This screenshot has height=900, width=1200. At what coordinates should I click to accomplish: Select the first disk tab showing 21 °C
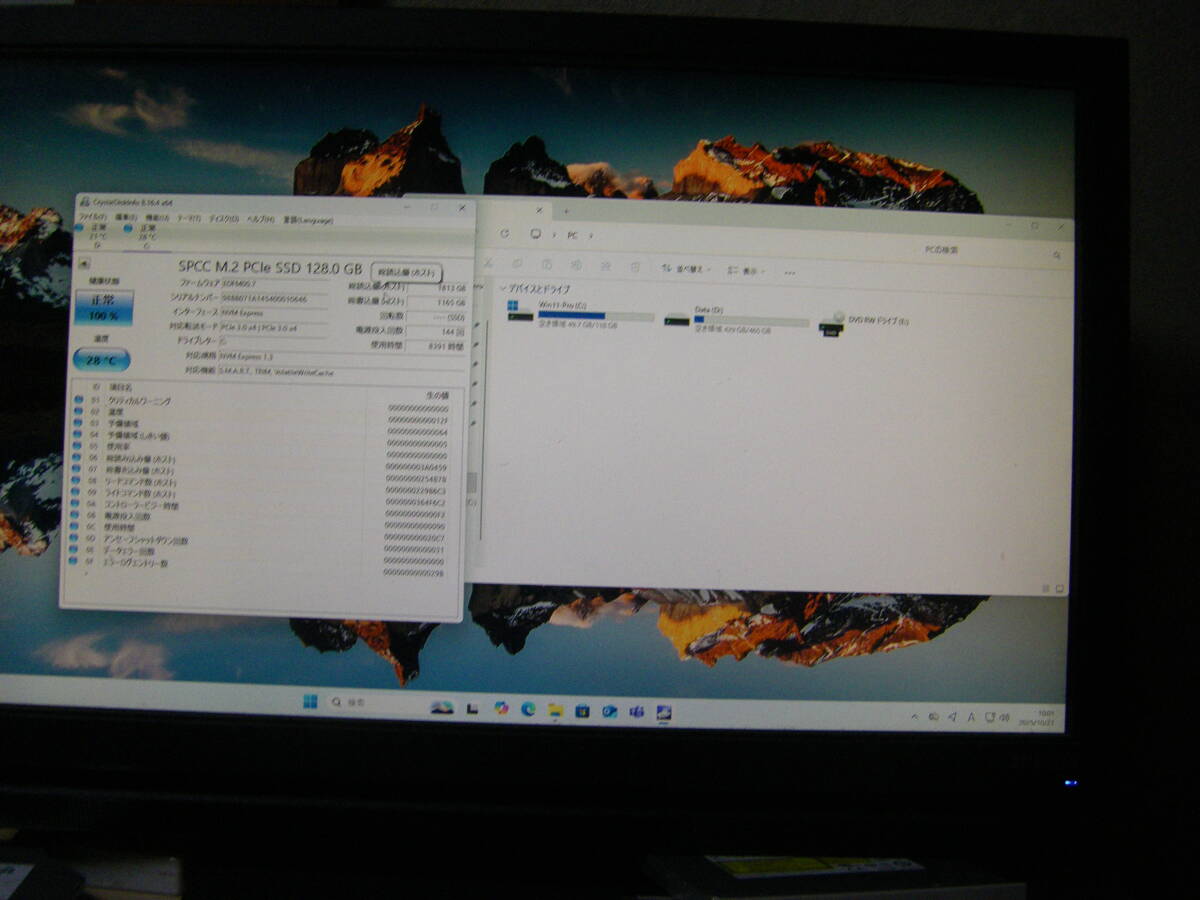[95, 235]
